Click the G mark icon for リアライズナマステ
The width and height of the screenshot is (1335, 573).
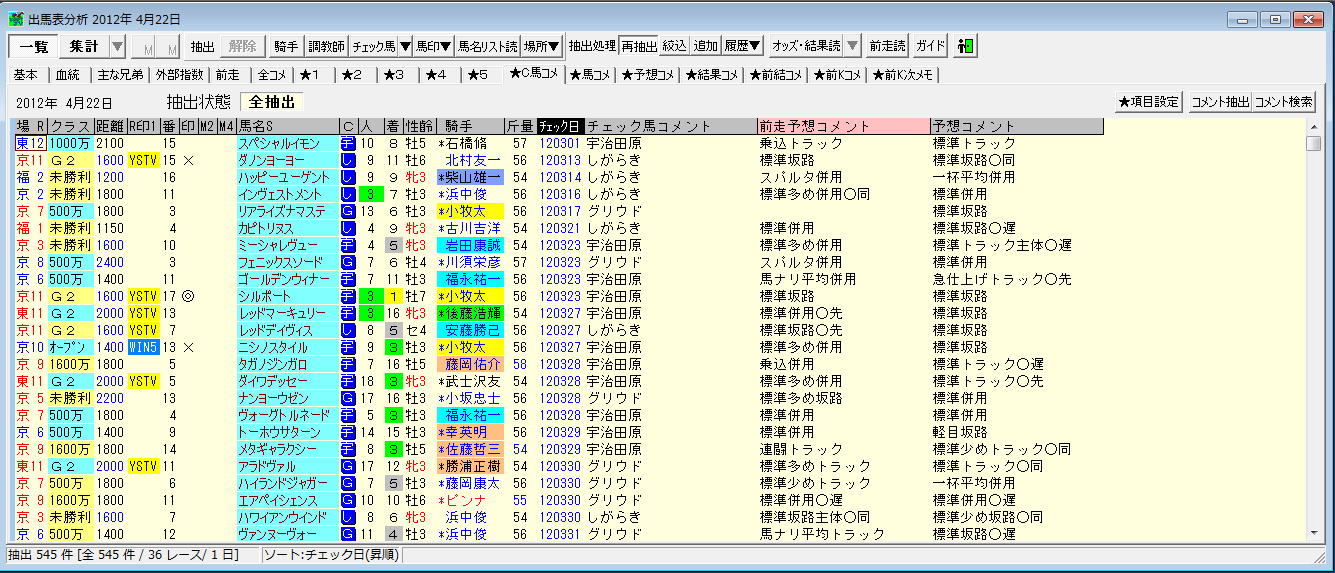pos(348,211)
